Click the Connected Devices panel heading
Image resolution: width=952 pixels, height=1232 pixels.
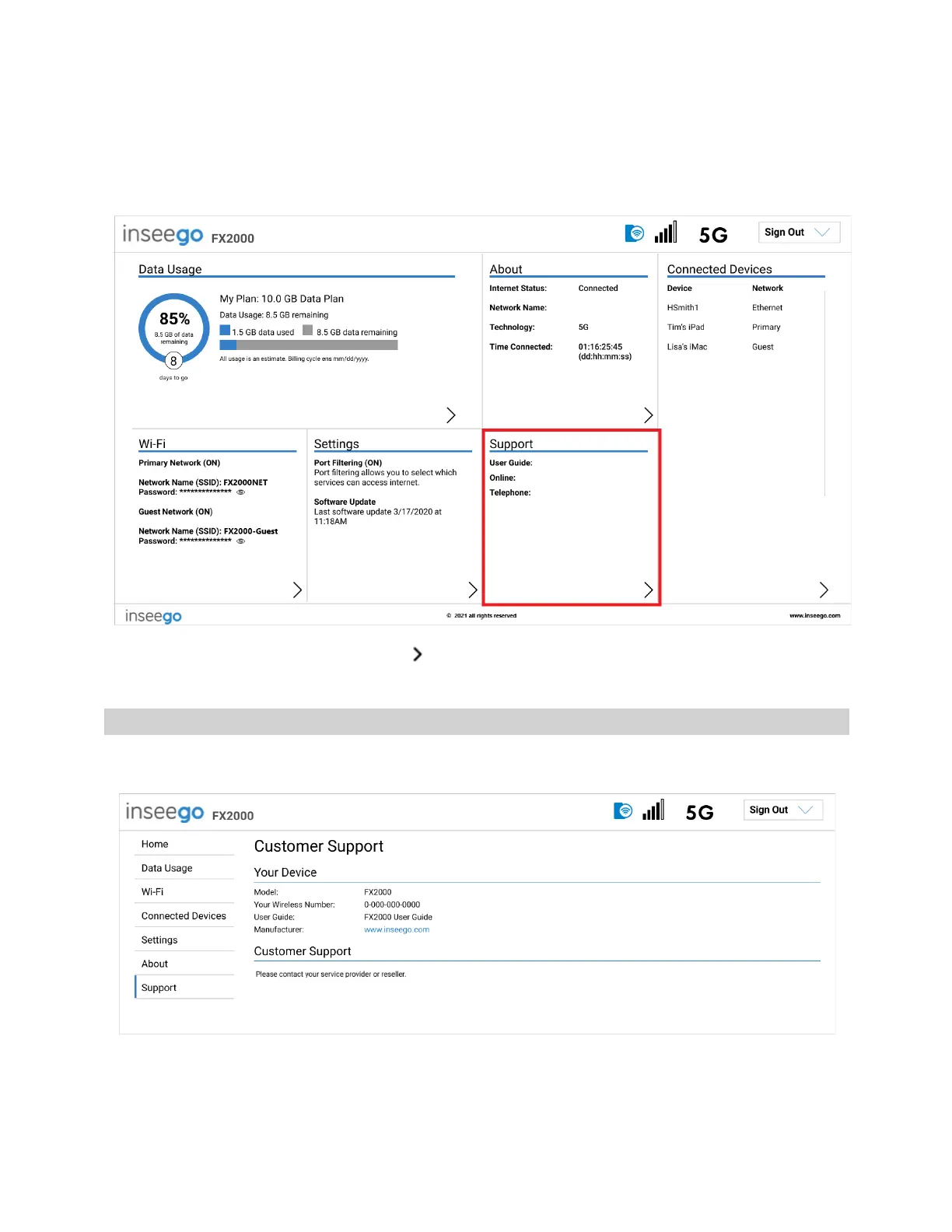[719, 269]
